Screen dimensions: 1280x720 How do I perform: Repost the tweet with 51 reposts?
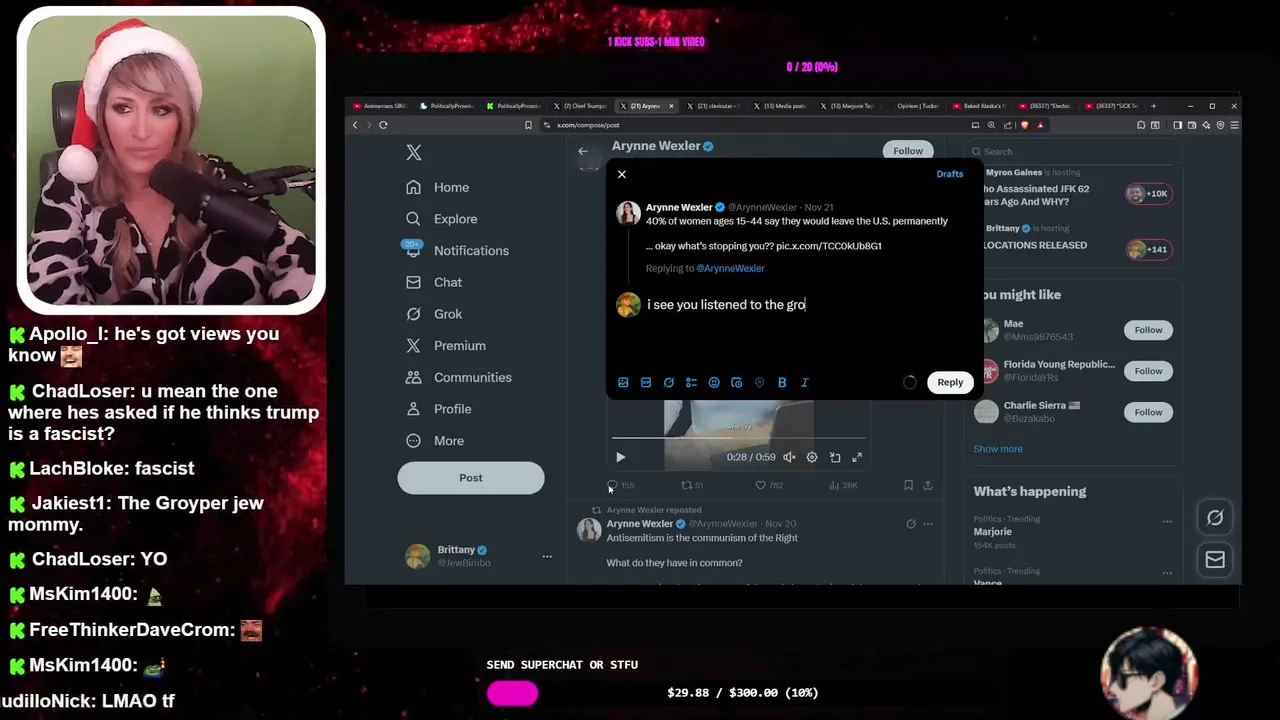pyautogui.click(x=692, y=485)
